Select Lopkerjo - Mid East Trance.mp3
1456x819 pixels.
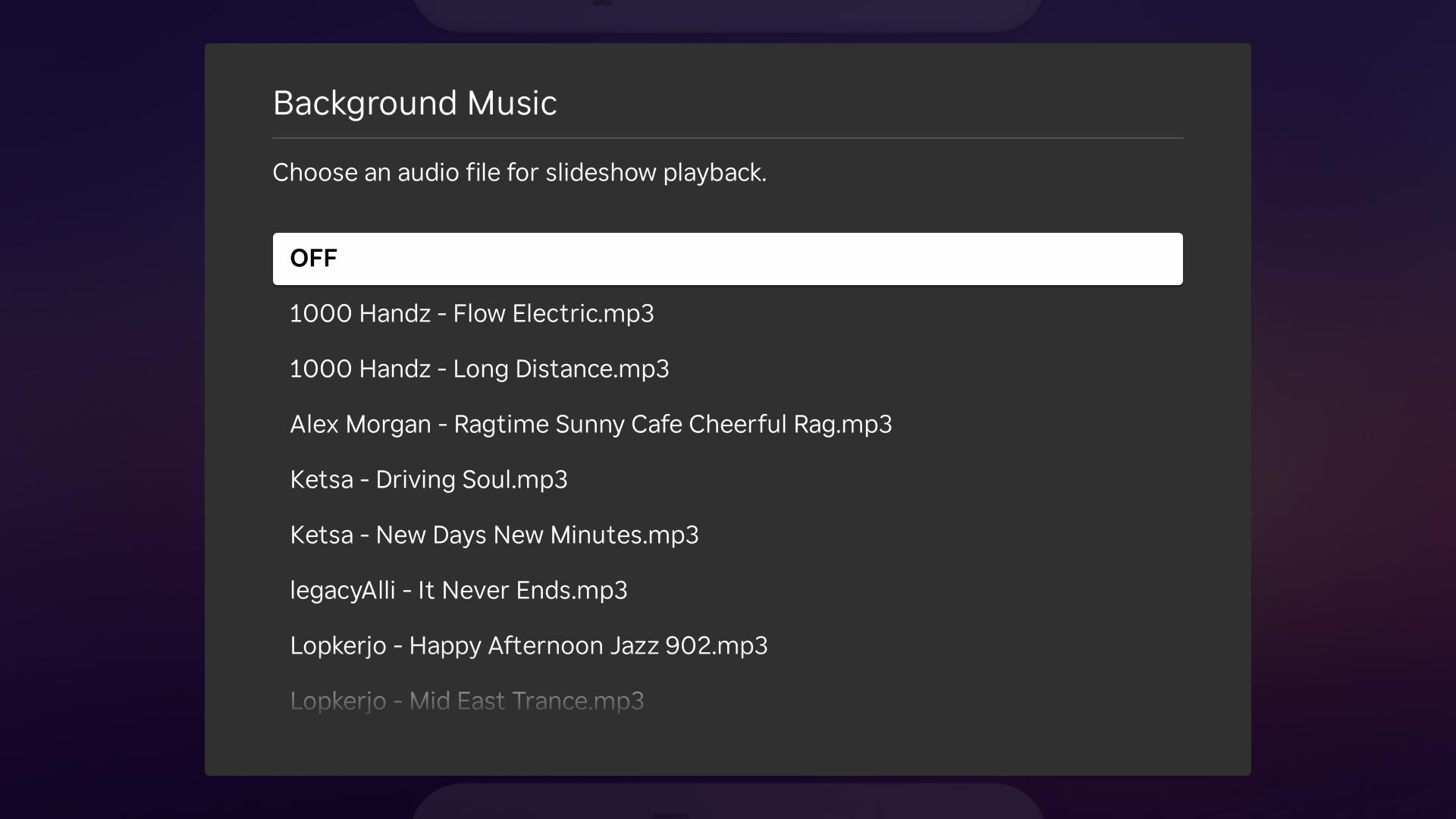[x=728, y=701]
